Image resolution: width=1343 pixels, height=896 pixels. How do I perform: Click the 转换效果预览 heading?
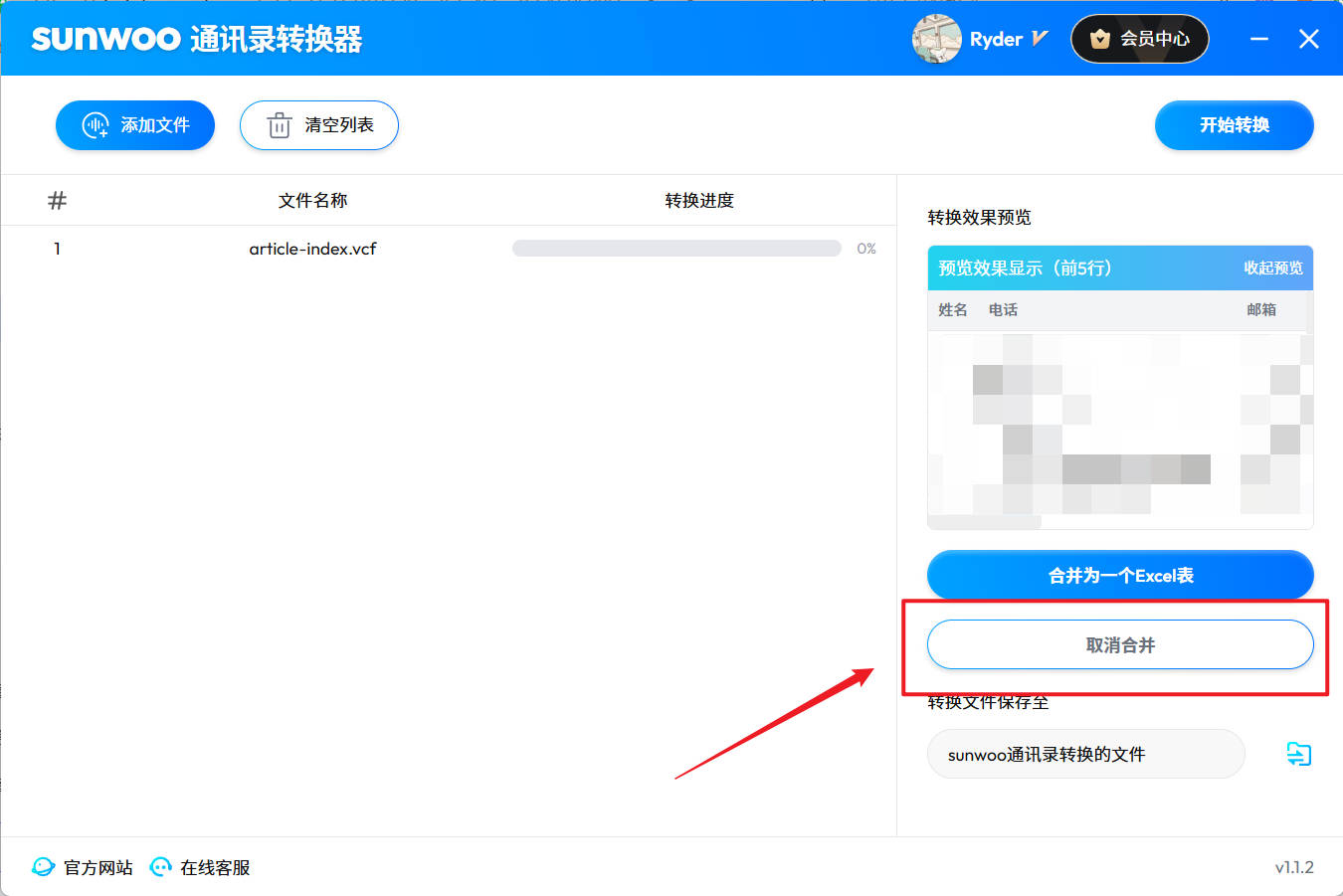pos(979,217)
